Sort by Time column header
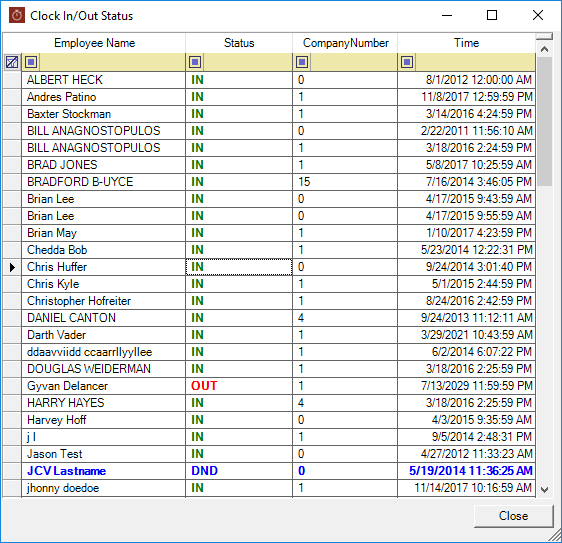 [466, 43]
